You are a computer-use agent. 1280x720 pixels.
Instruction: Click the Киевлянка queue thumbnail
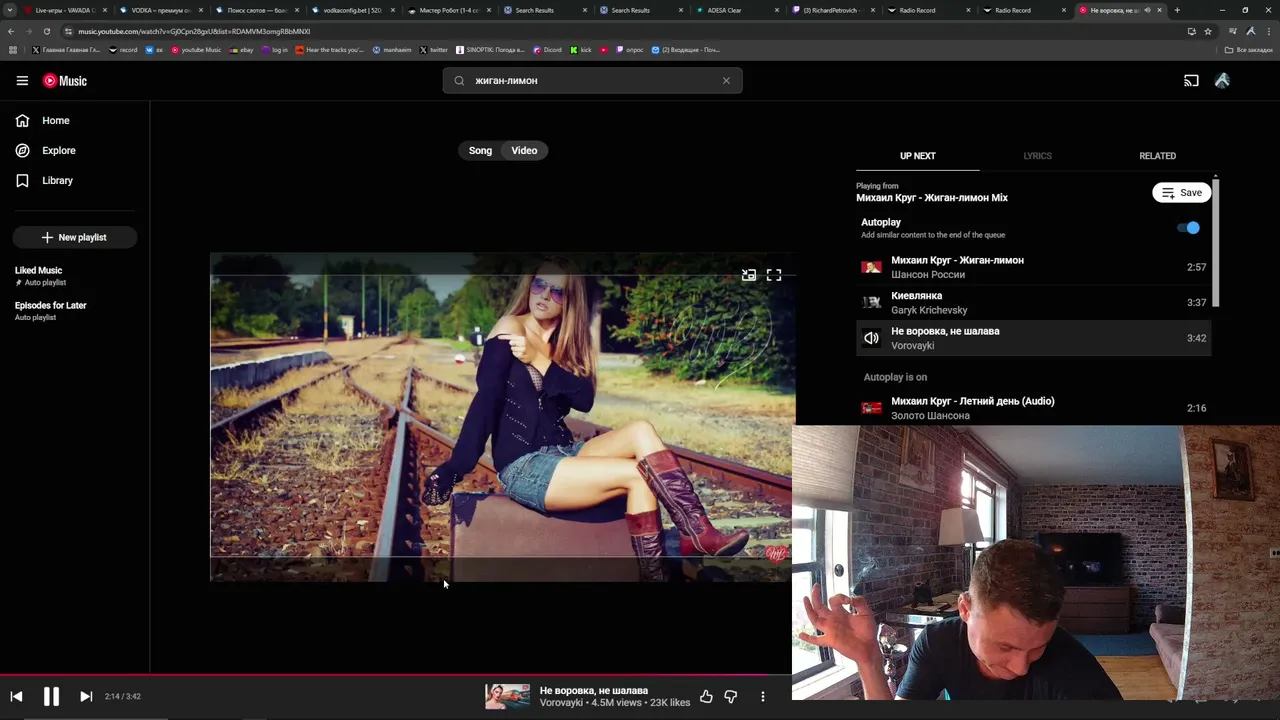[872, 302]
